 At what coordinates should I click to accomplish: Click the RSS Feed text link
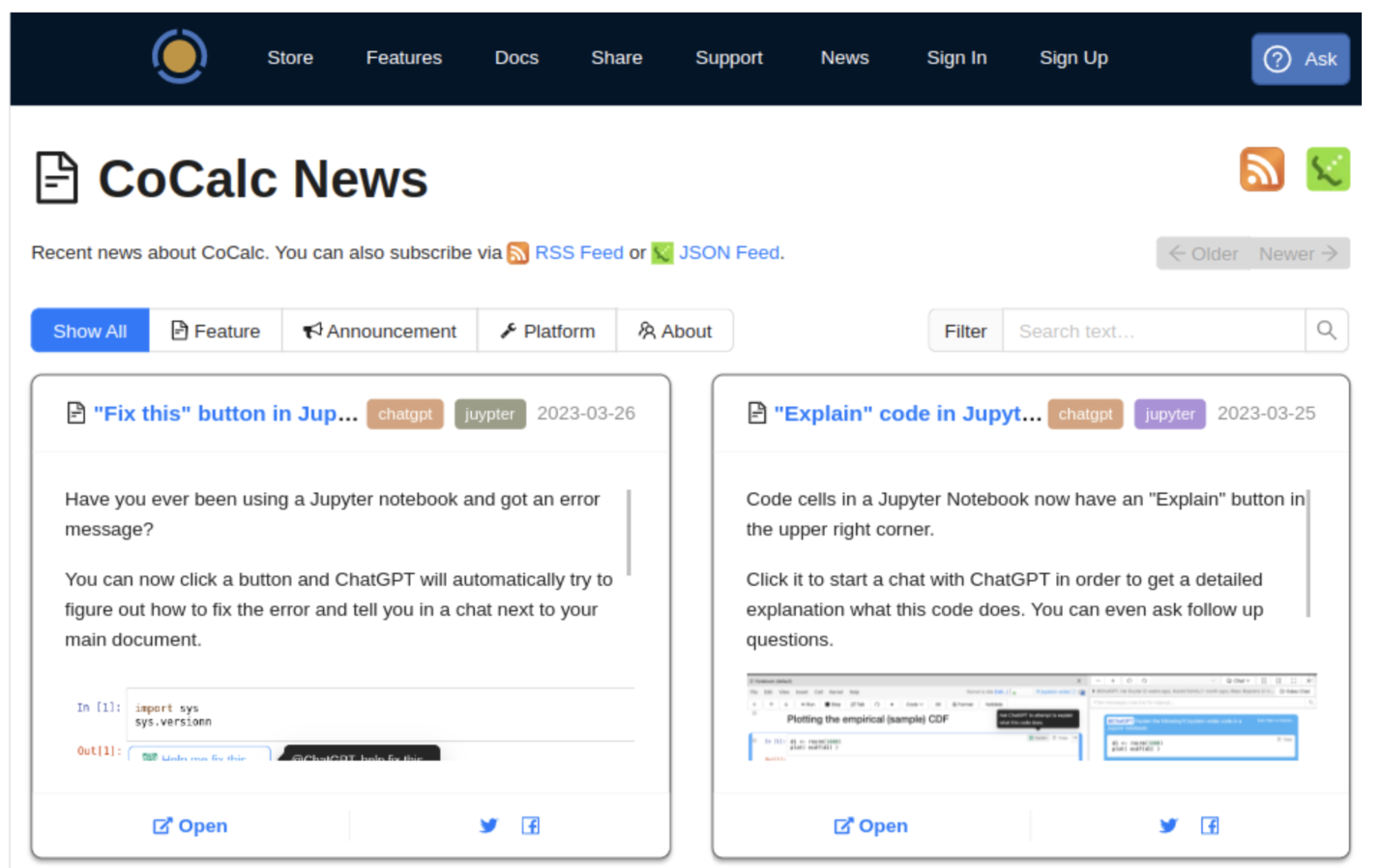(x=578, y=253)
